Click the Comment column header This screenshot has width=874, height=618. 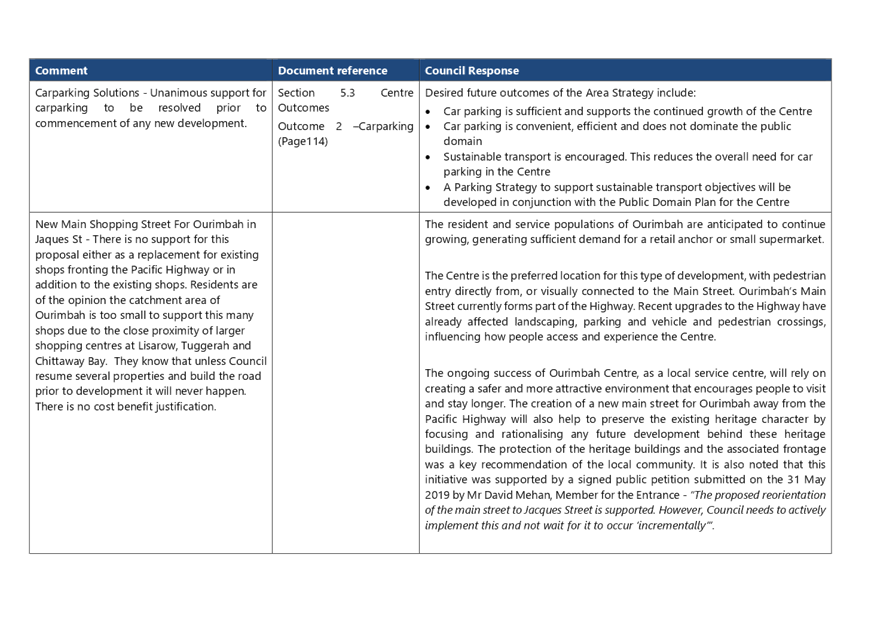pyautogui.click(x=60, y=71)
